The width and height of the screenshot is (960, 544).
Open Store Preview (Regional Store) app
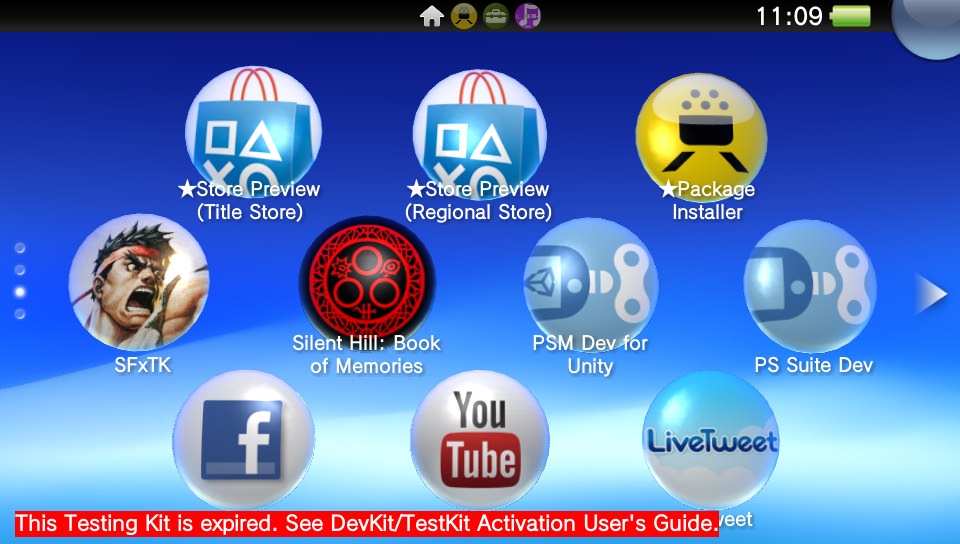(480, 135)
